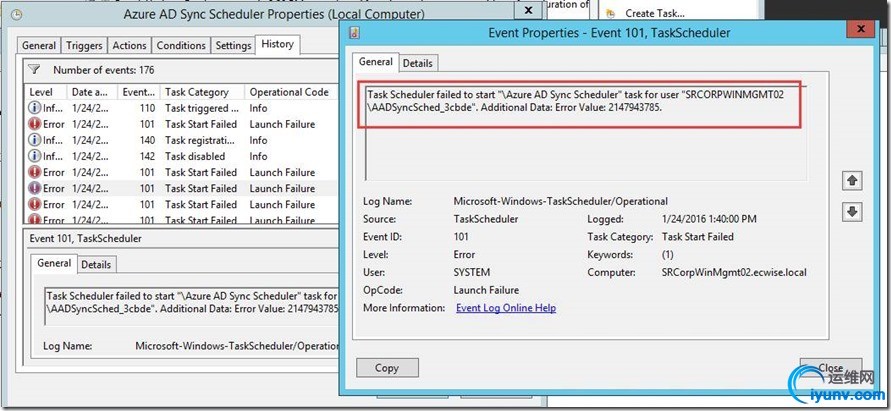Click the info icon on event 140 row
Image resolution: width=891 pixels, height=411 pixels.
(35, 140)
